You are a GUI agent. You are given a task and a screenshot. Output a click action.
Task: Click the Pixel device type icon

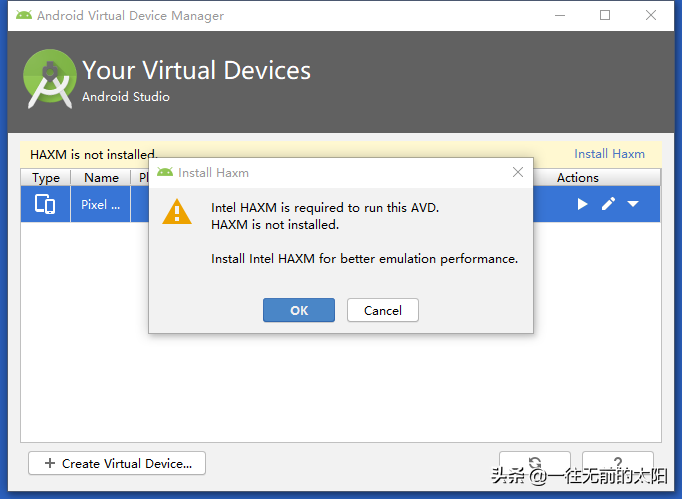click(45, 204)
